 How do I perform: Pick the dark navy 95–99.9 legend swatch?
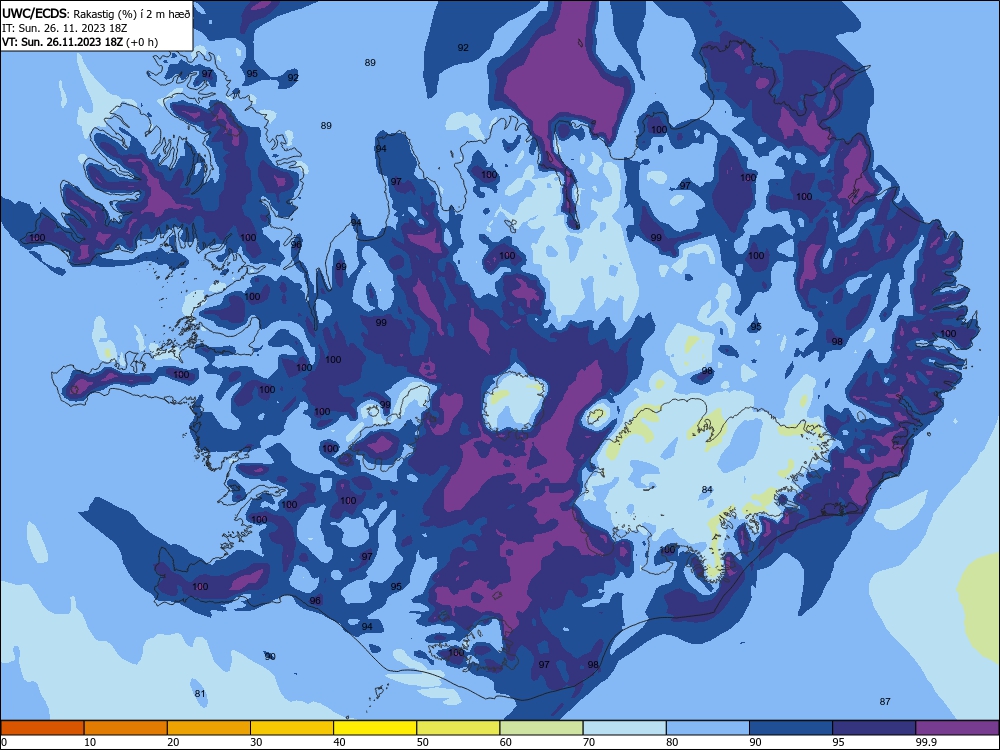click(874, 728)
